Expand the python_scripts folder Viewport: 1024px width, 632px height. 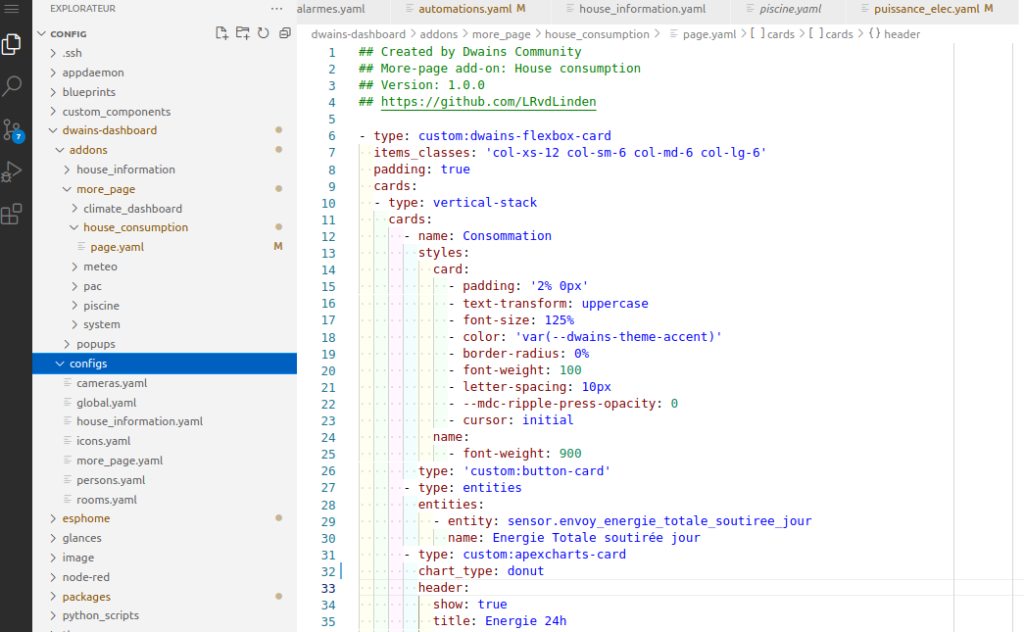click(x=165, y=616)
